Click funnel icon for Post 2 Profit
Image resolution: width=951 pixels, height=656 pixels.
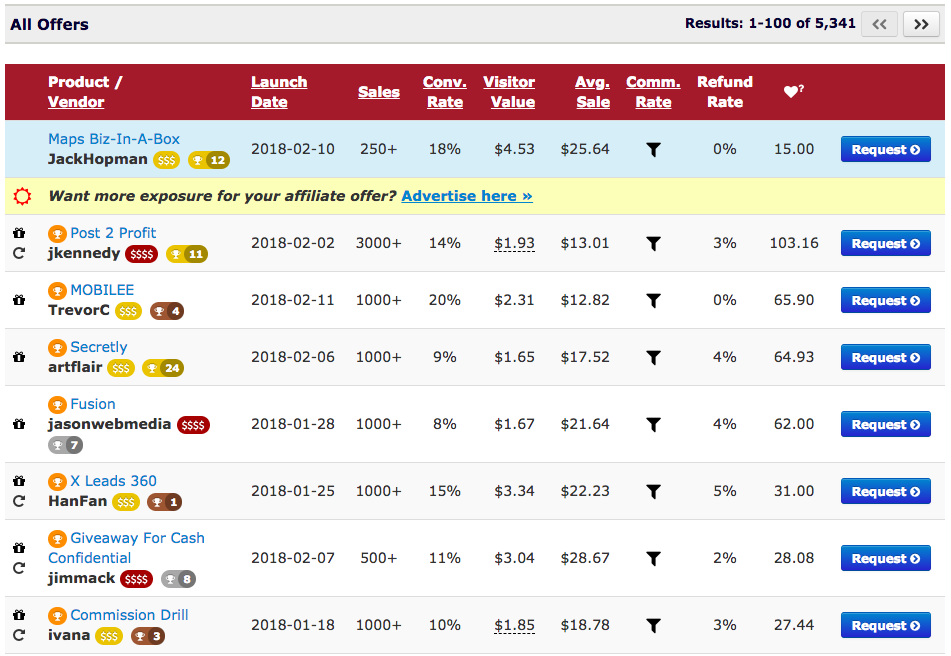pyautogui.click(x=653, y=244)
